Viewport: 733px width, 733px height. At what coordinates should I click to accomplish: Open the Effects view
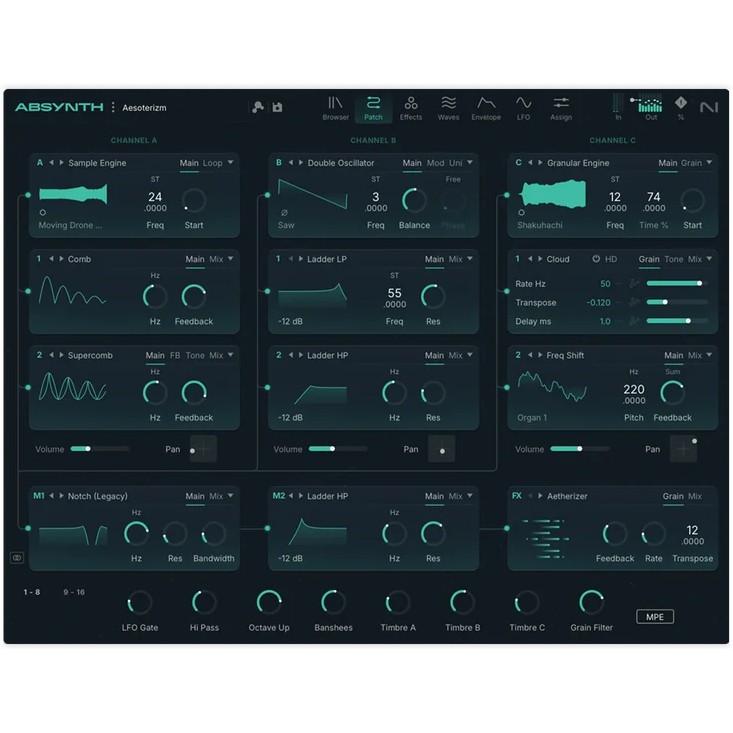411,108
